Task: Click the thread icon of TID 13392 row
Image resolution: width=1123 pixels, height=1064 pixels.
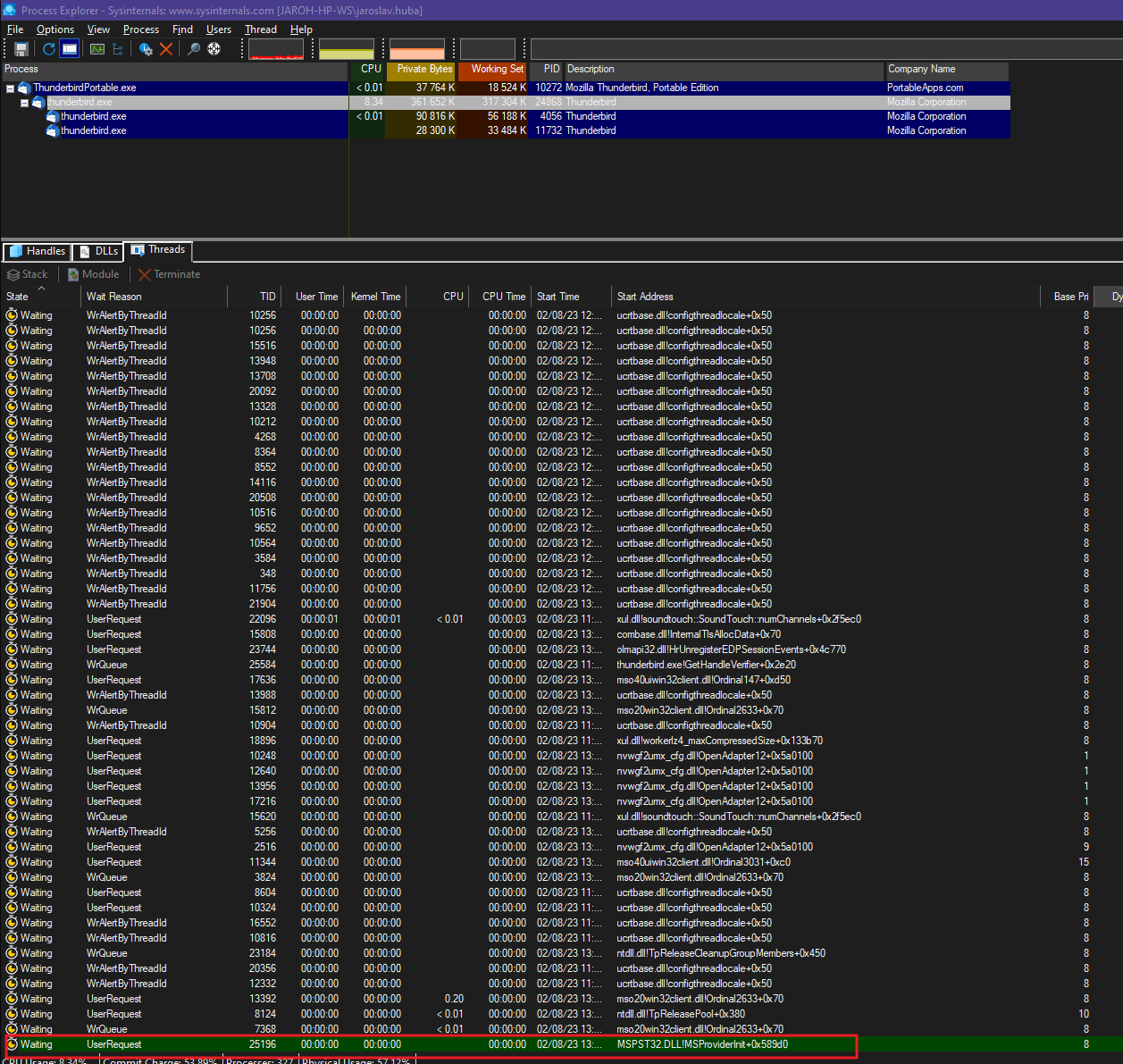Action: point(12,999)
